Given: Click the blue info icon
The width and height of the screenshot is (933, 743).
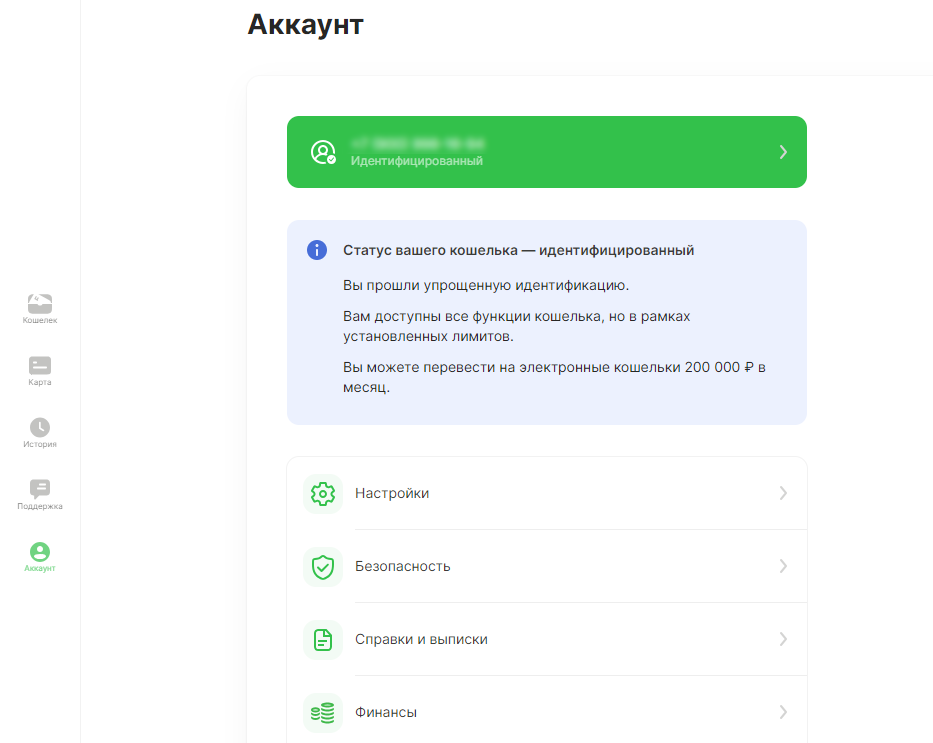Looking at the screenshot, I should click(317, 250).
